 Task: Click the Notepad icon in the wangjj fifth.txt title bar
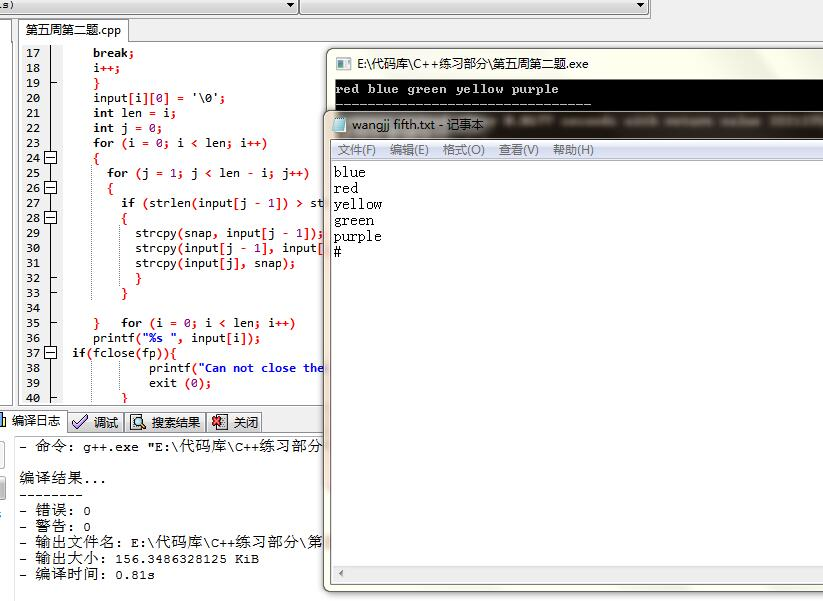tap(340, 124)
